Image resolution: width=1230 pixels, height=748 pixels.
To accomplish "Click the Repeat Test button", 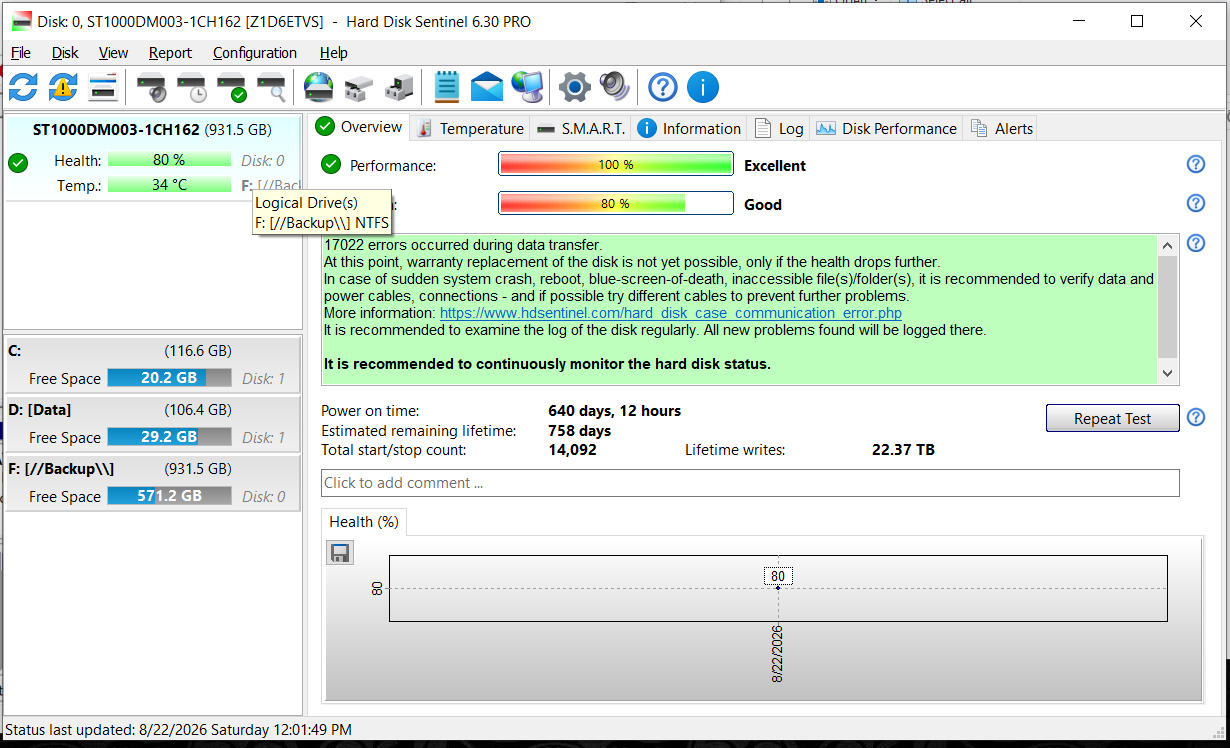I will tap(1112, 418).
